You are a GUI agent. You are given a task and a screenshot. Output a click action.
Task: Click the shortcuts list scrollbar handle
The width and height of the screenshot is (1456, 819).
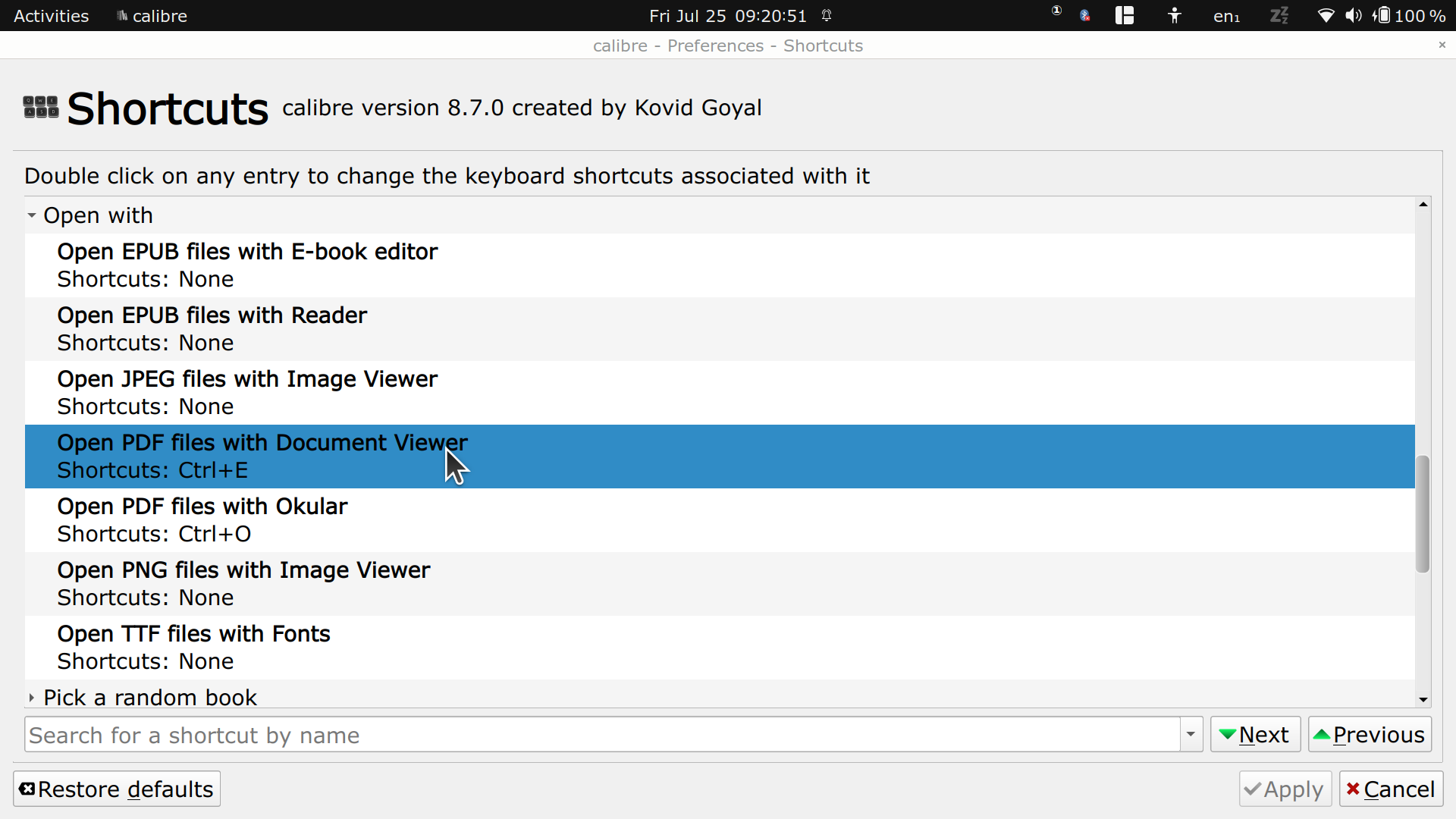[x=1423, y=514]
